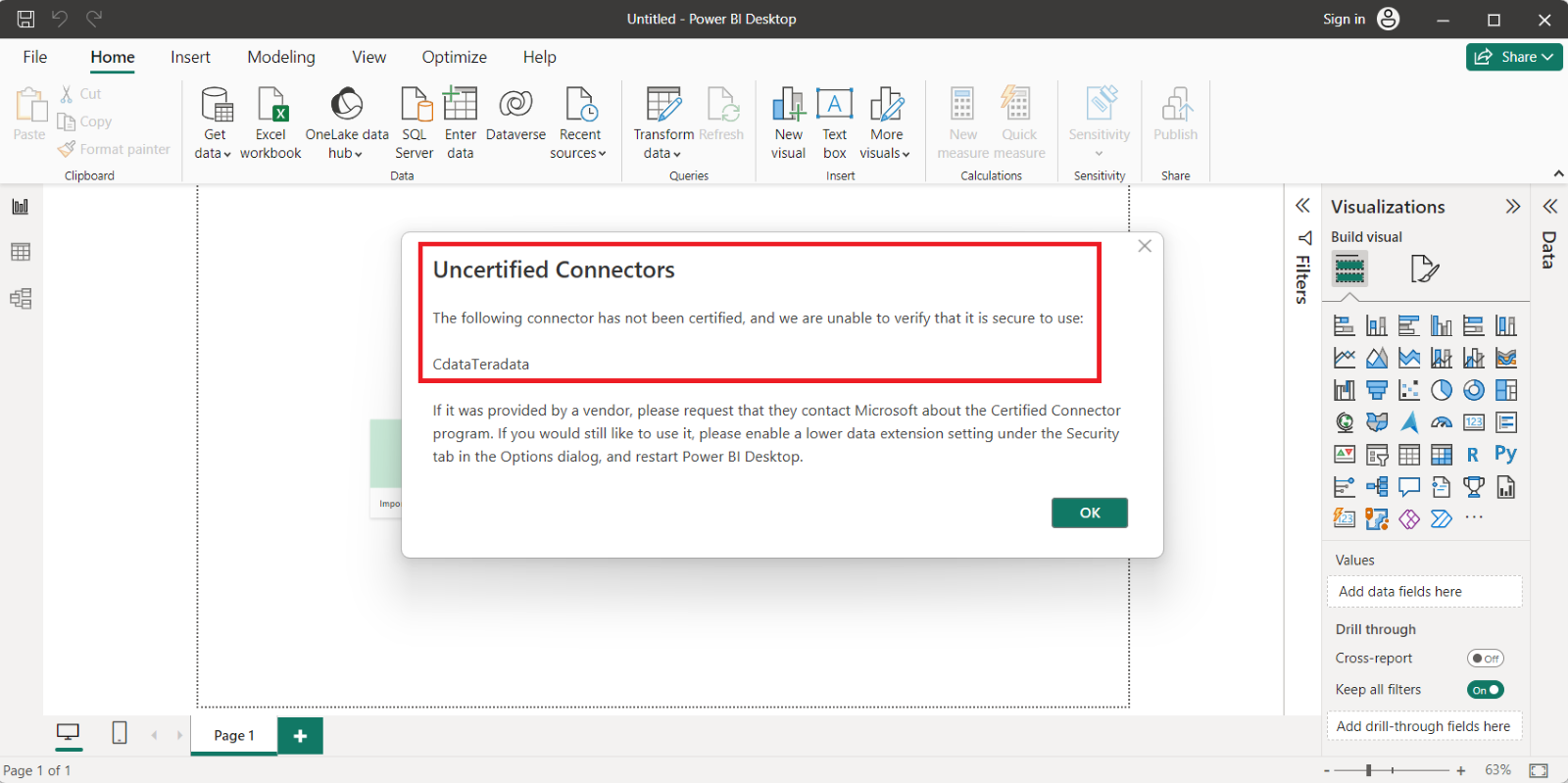Pick the ribbon chart visual
This screenshot has width=1568, height=783.
coord(1506,358)
